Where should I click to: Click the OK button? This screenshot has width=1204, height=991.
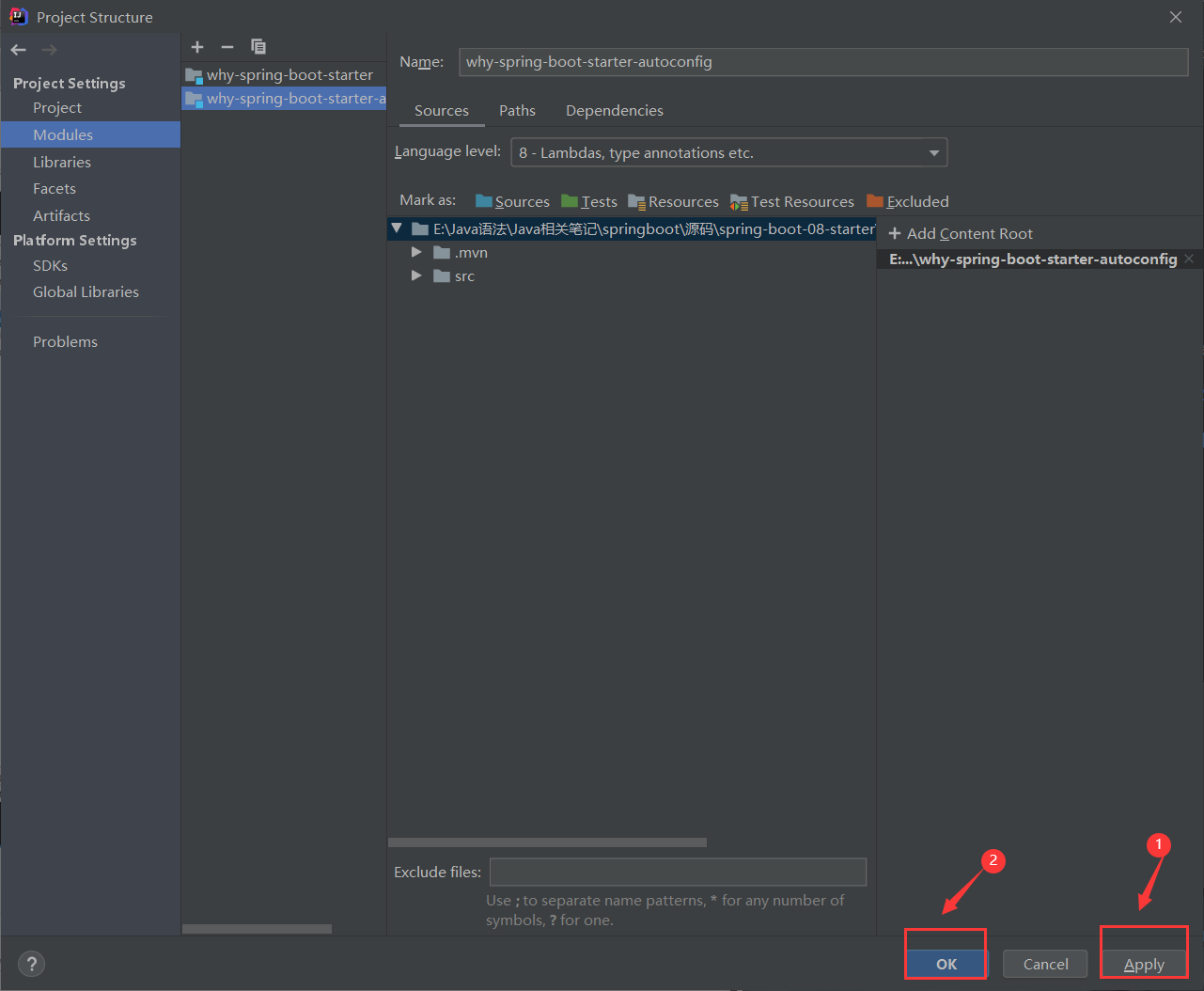pyautogui.click(x=946, y=964)
